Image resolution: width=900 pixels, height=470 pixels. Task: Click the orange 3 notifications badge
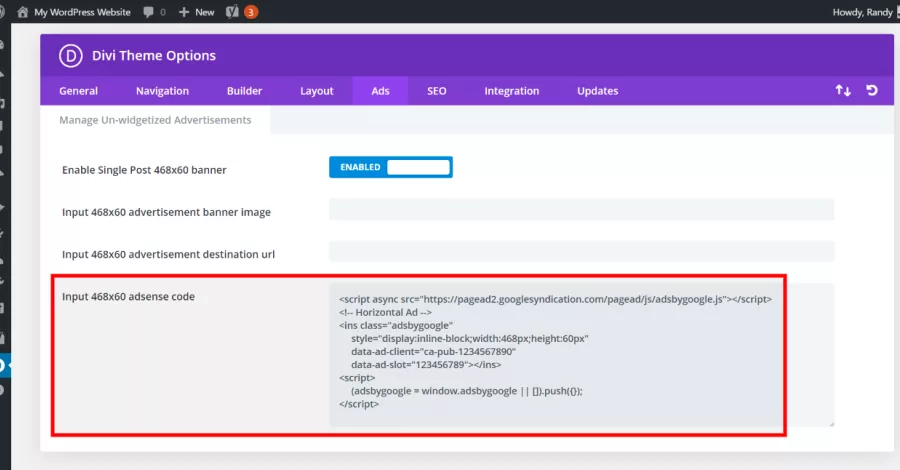pos(251,12)
